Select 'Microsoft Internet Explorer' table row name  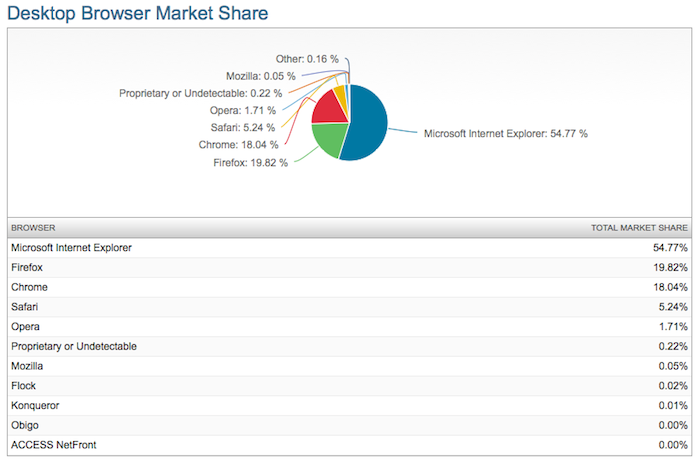point(71,247)
